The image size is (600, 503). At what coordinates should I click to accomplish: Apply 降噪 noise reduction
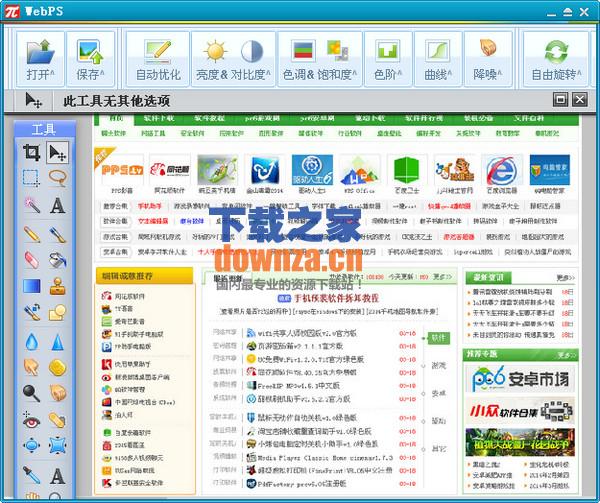pyautogui.click(x=488, y=59)
